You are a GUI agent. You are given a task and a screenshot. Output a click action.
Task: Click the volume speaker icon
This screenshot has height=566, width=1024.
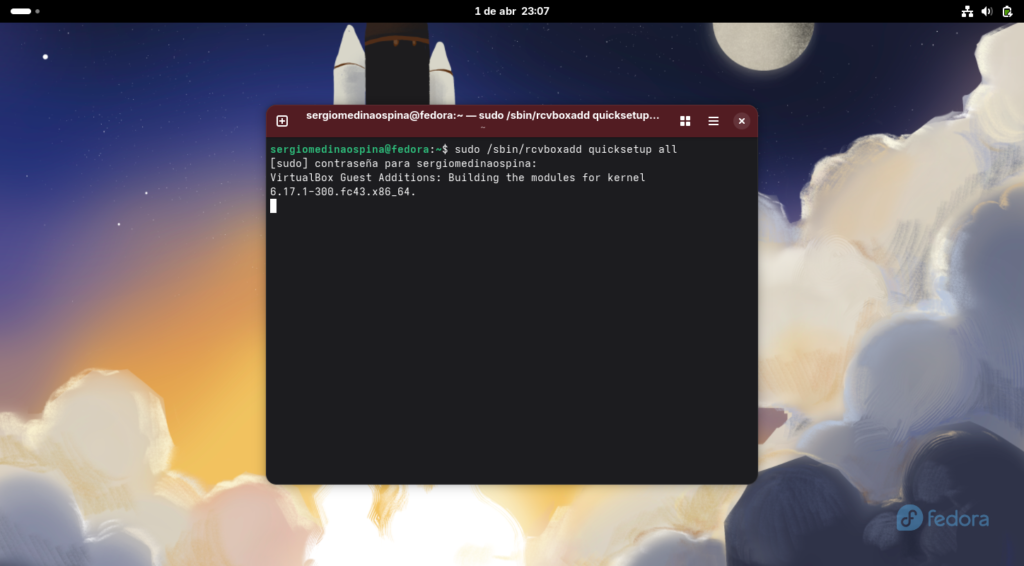986,11
